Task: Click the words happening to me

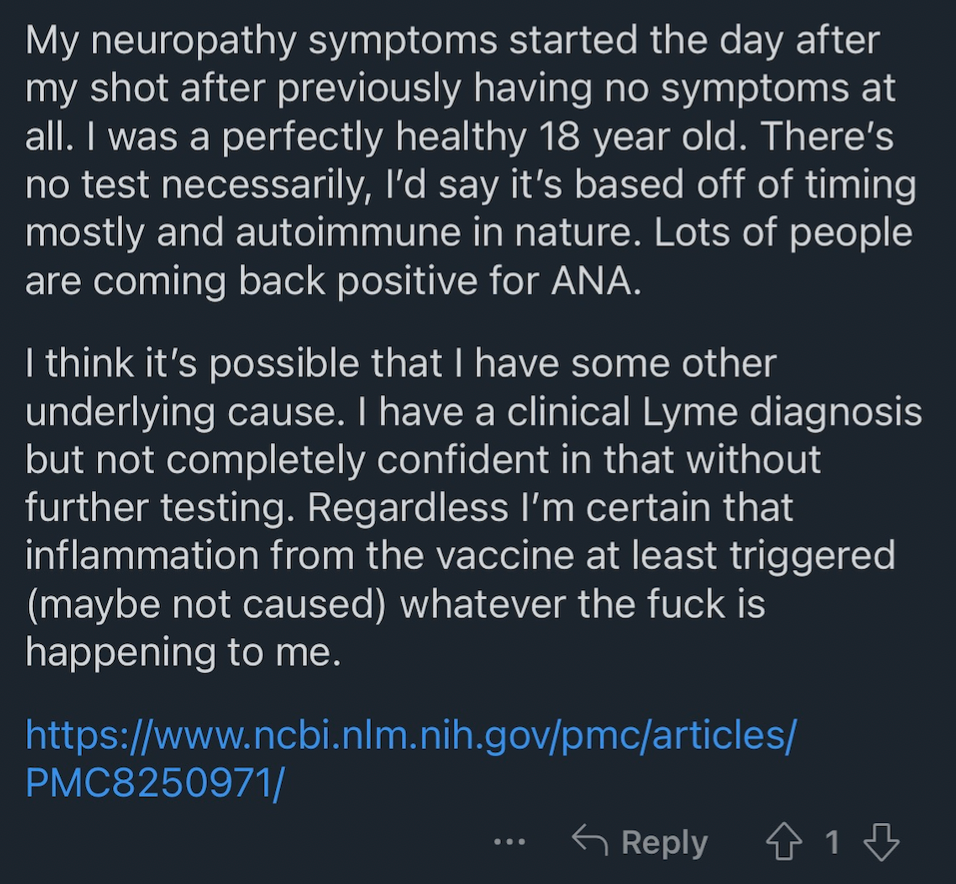Action: tap(183, 653)
